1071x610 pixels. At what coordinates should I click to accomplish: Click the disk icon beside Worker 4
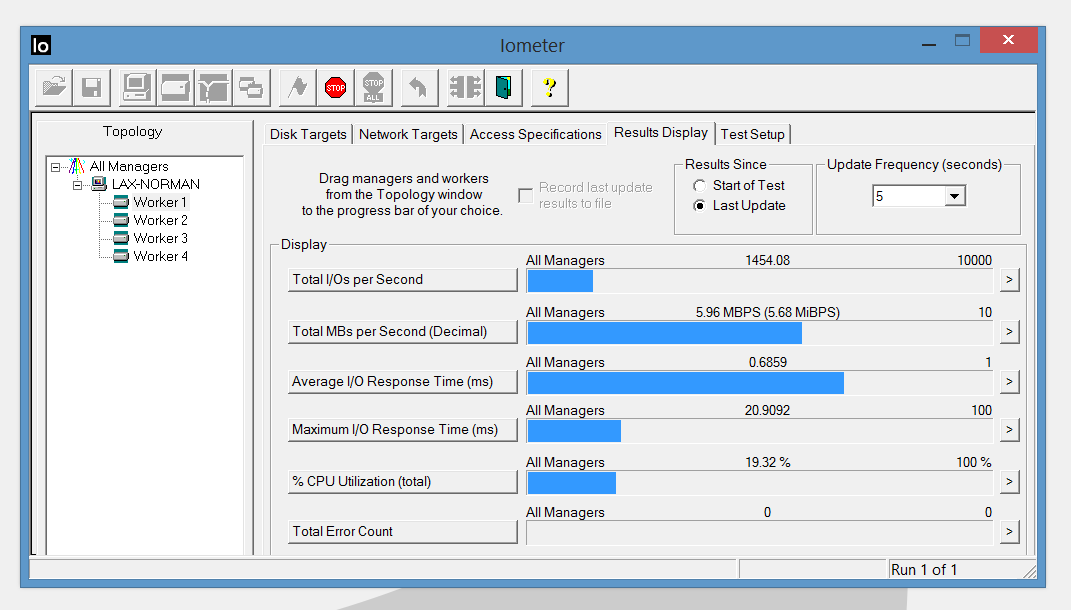(x=121, y=256)
